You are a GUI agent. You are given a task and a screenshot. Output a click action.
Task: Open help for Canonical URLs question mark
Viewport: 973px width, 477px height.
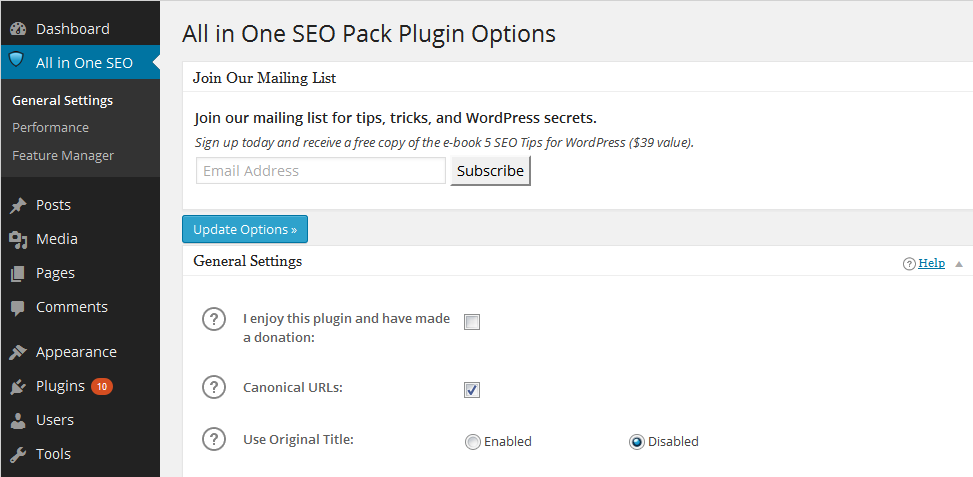(214, 387)
